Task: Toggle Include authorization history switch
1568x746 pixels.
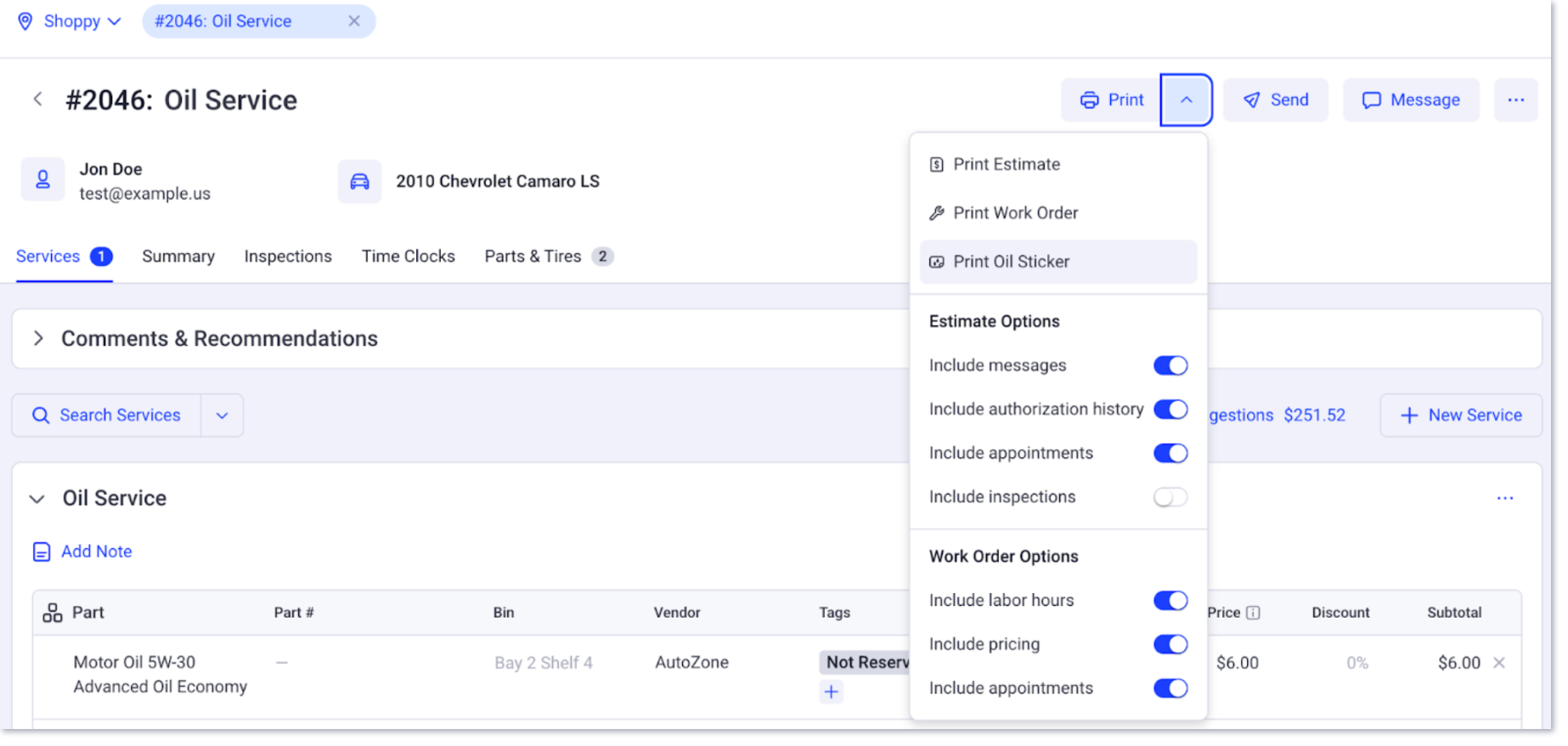Action: click(x=1170, y=410)
